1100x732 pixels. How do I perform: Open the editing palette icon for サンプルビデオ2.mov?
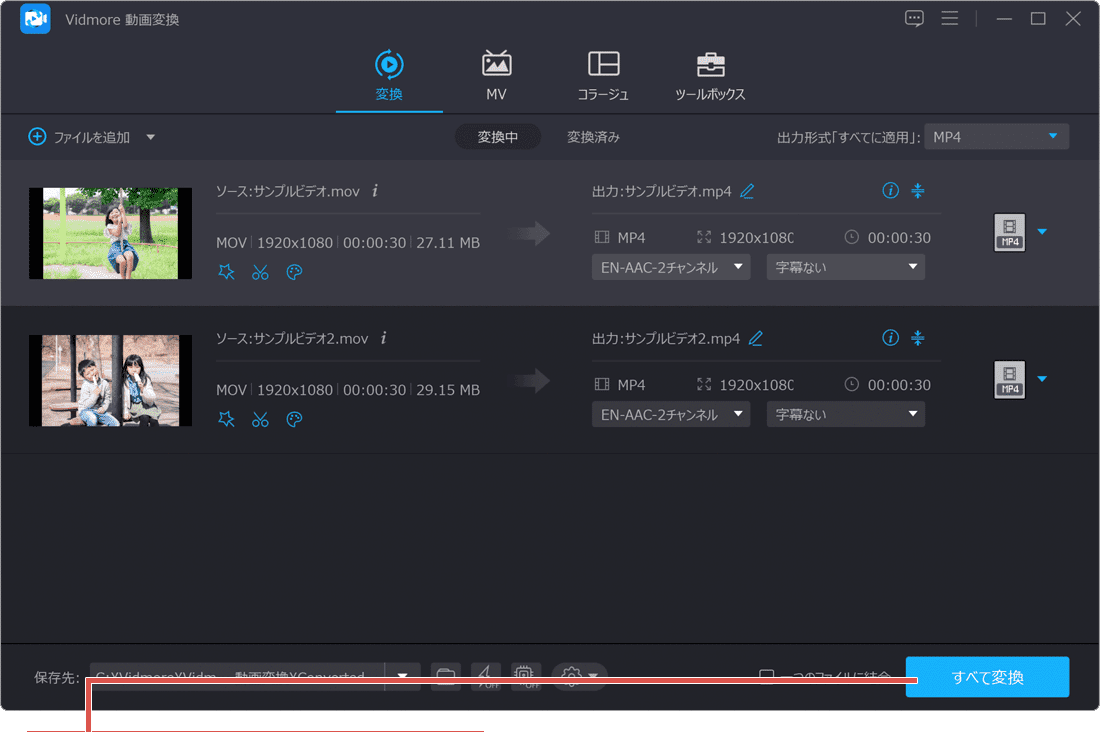point(294,419)
